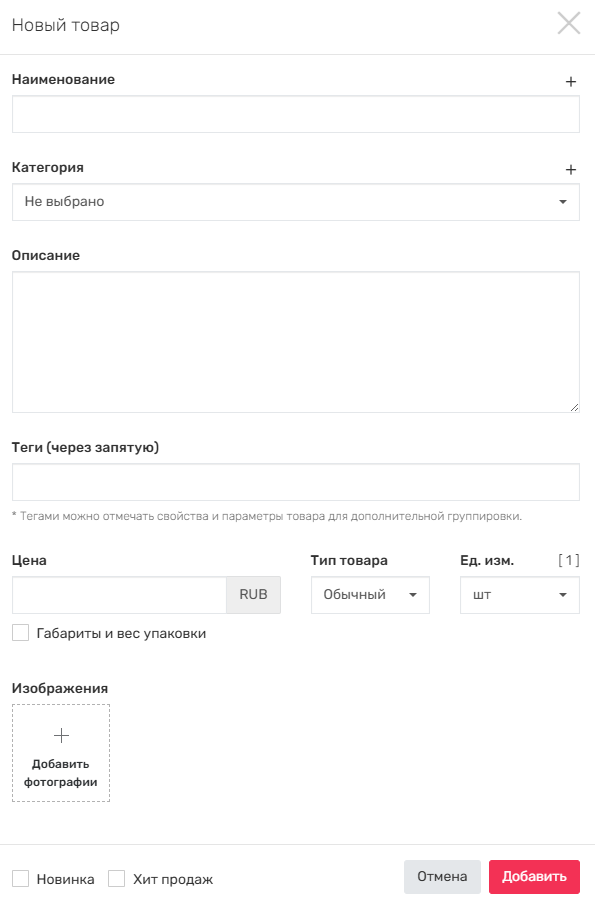595x913 pixels.
Task: Click the [1] indicator beside Ед. изм.
Action: point(569,560)
